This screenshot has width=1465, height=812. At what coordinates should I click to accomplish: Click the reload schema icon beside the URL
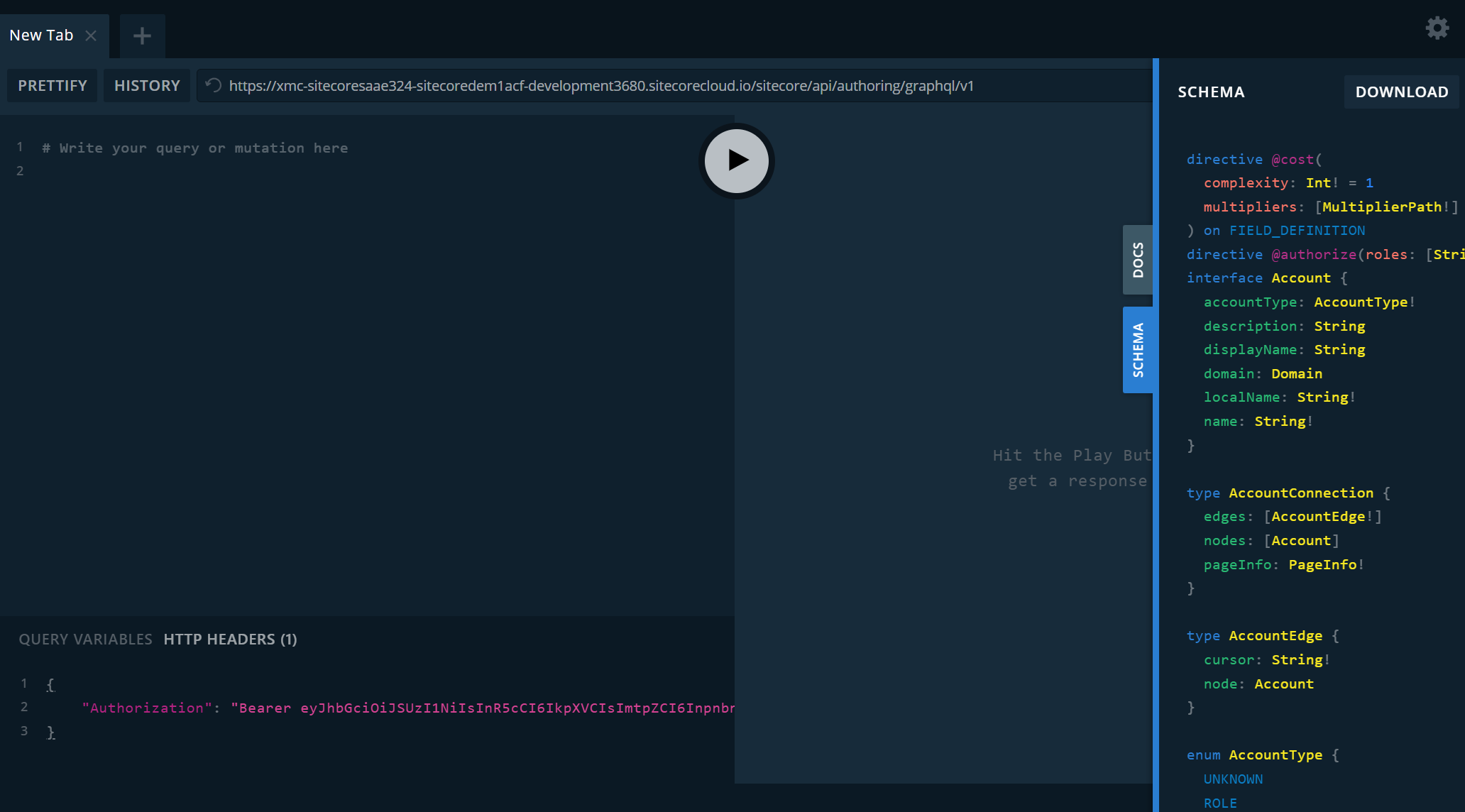click(213, 86)
